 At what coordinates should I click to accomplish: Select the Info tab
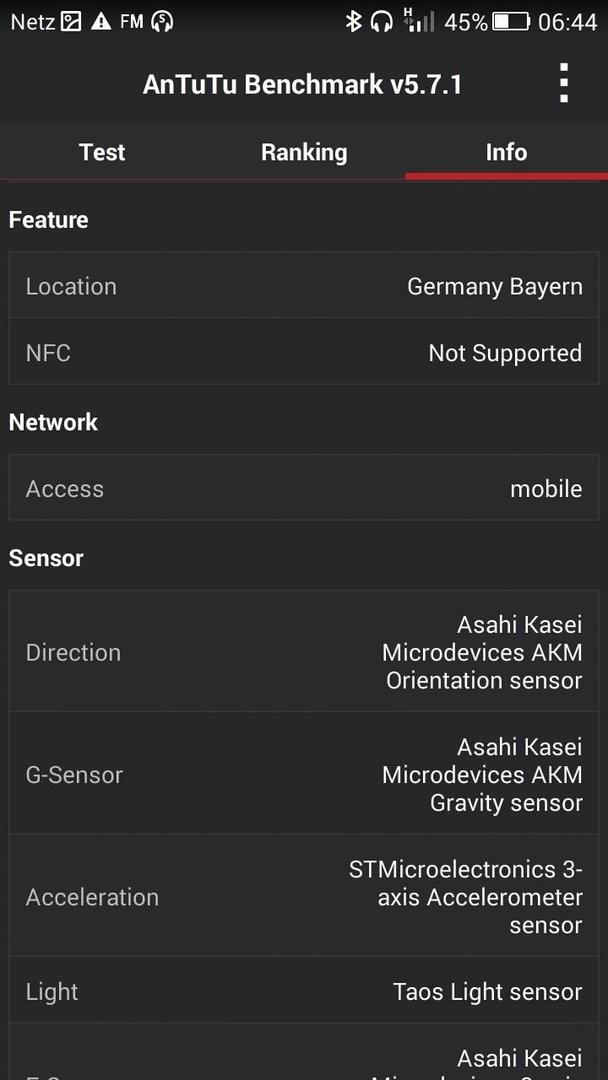(x=506, y=152)
